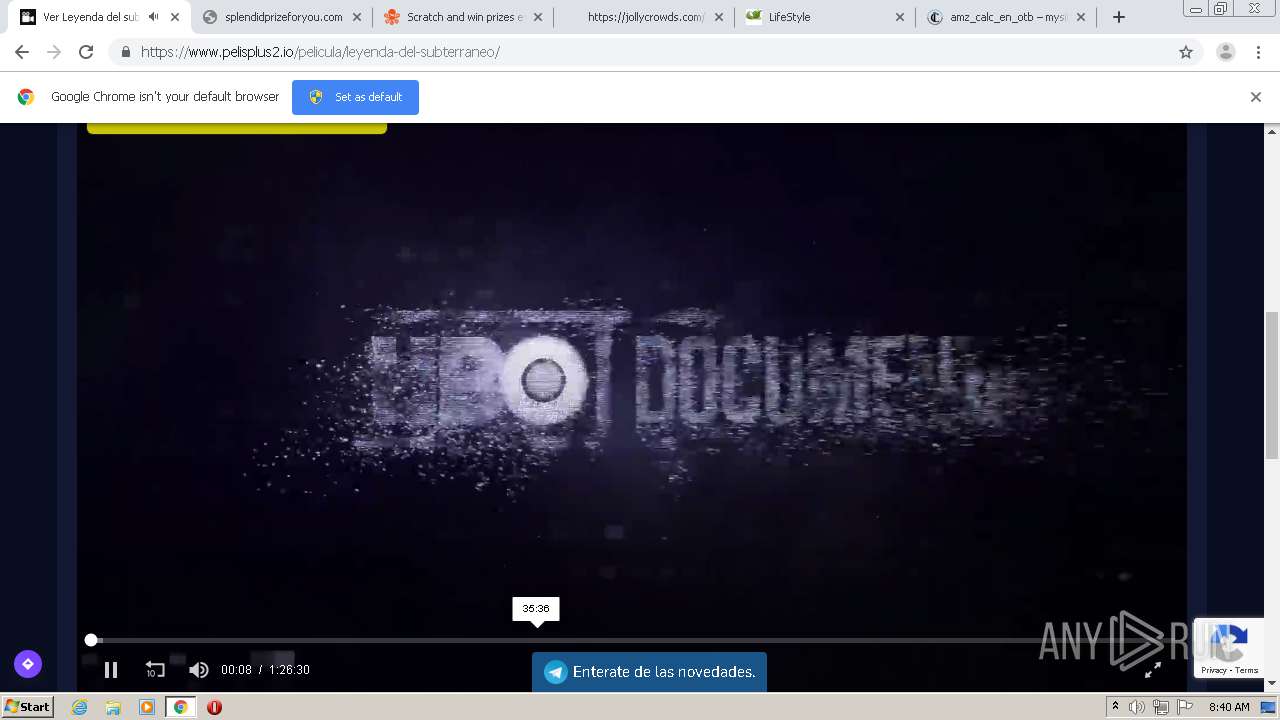Open a new browser tab
1280x720 pixels.
pyautogui.click(x=1119, y=17)
